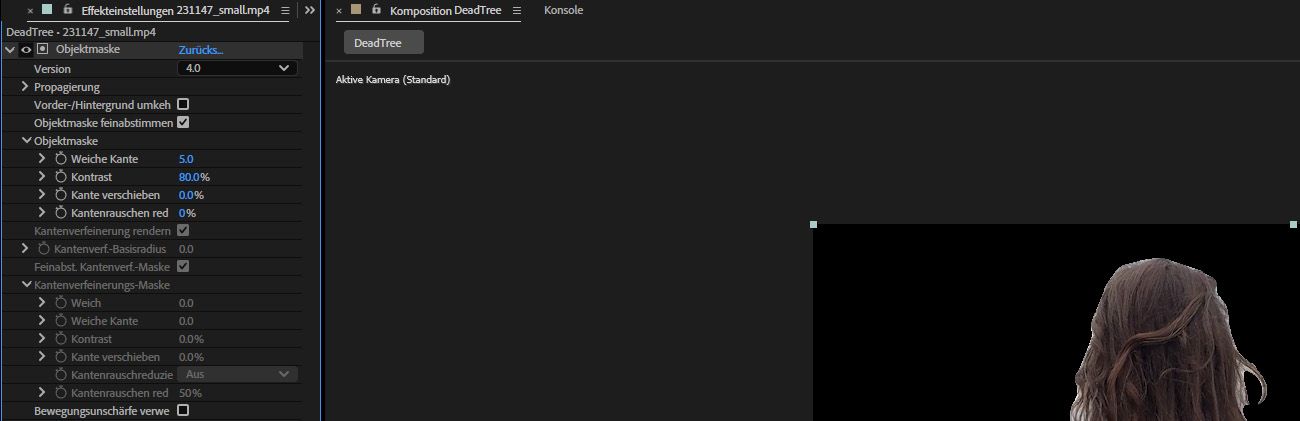Click stopwatch beside the Weich property
1300x421 pixels.
tap(60, 303)
